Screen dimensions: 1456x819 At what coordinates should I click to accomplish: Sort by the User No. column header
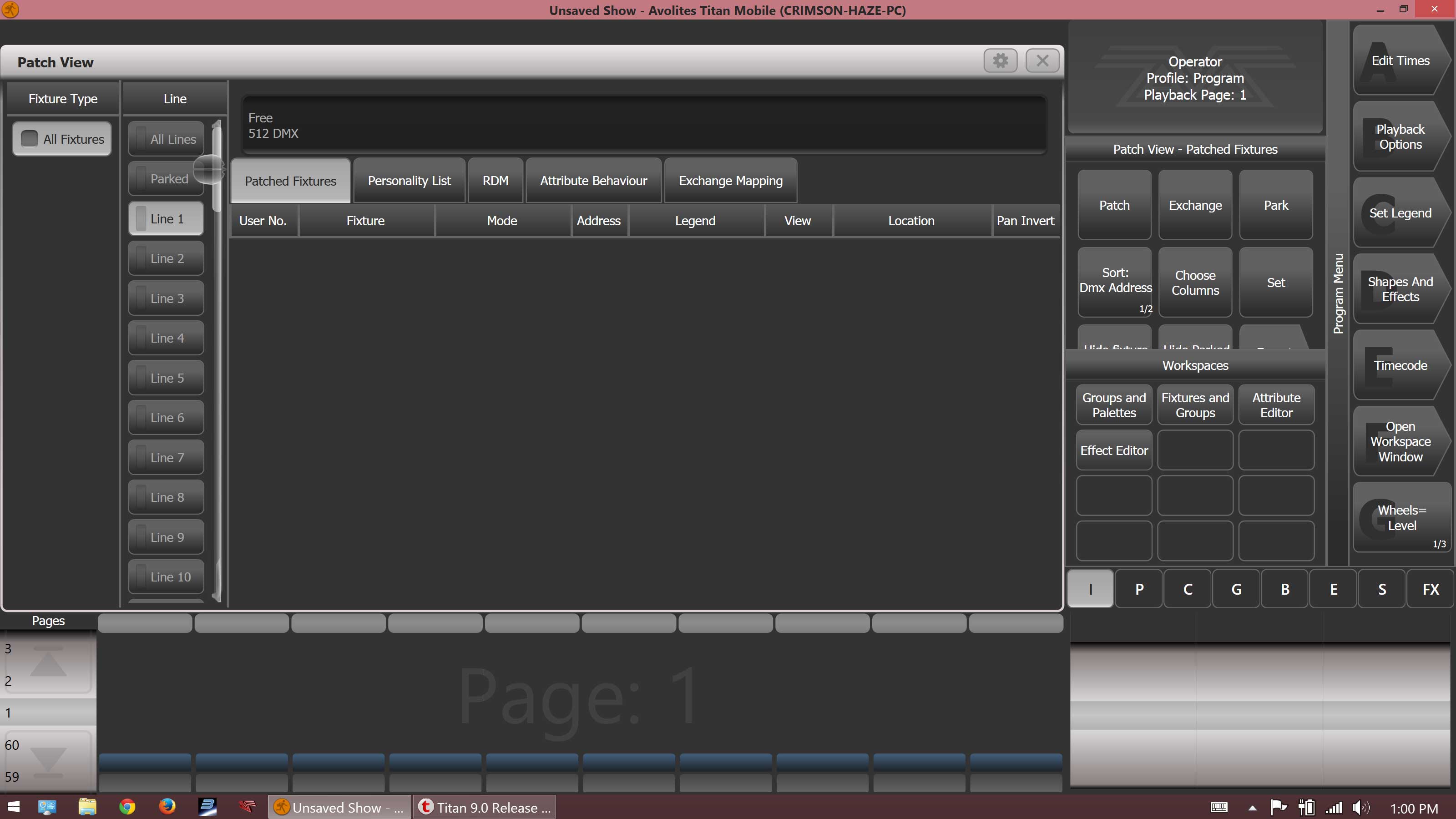[x=263, y=221]
